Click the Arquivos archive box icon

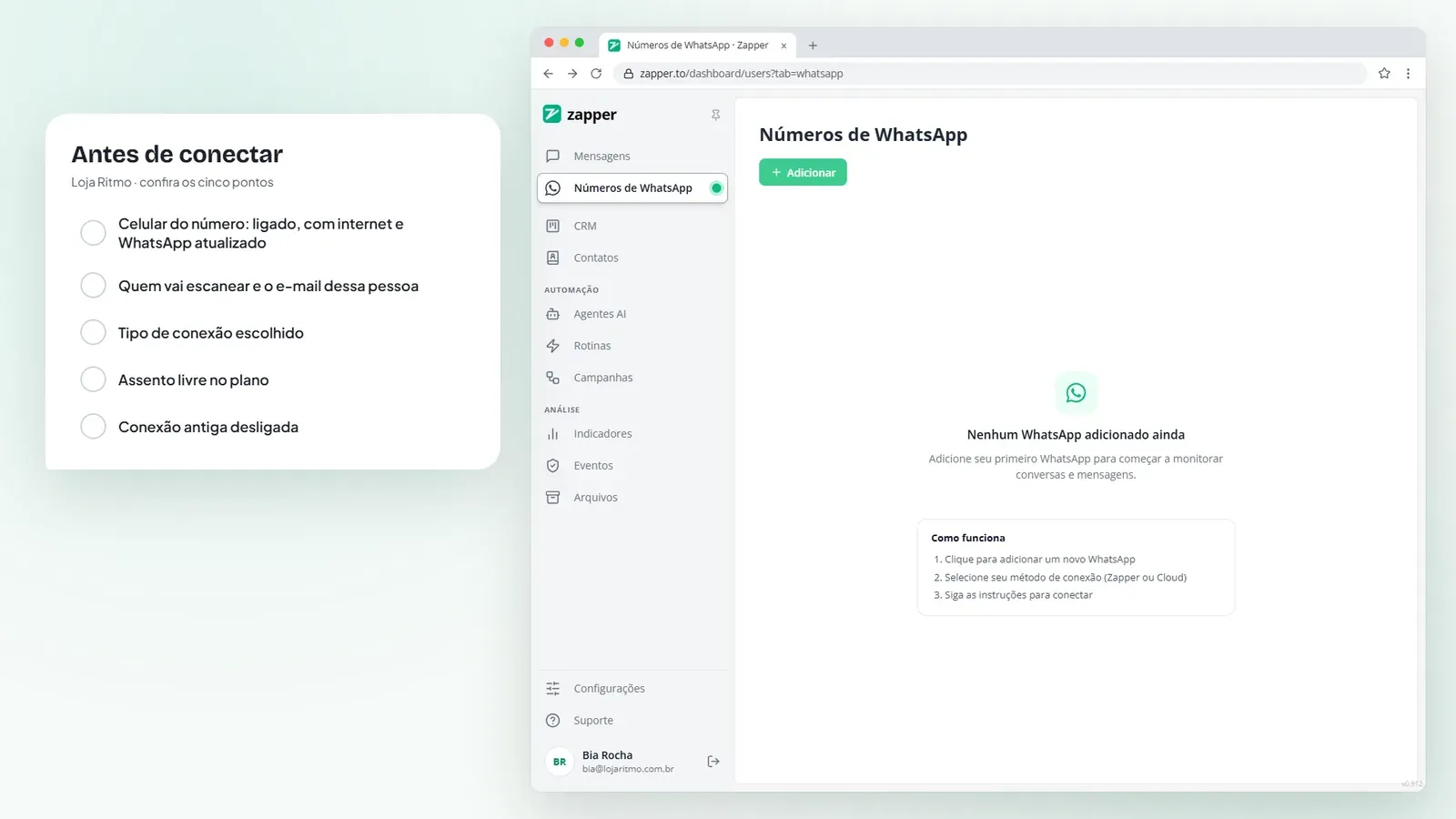point(552,498)
